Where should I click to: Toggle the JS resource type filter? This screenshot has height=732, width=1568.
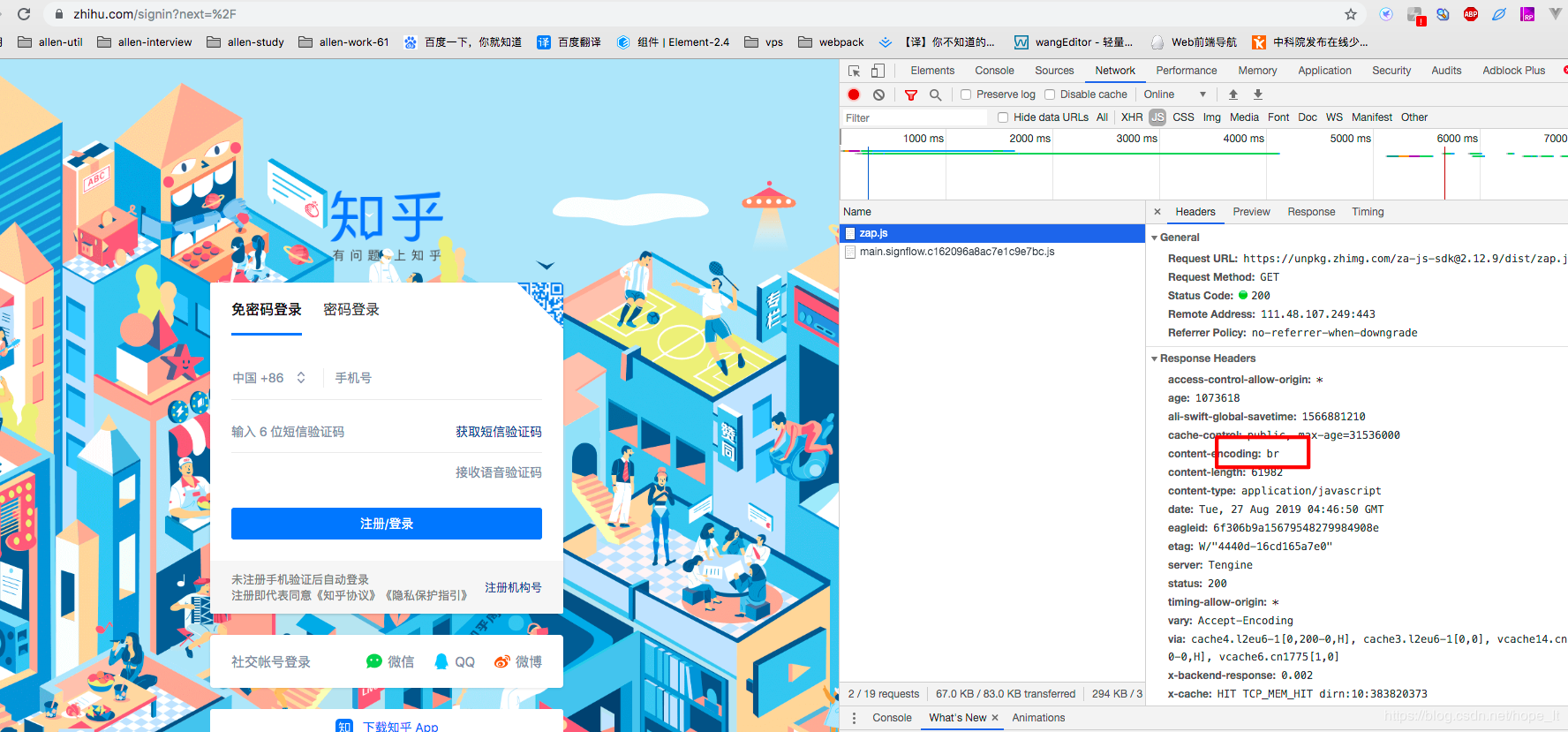(x=1157, y=117)
